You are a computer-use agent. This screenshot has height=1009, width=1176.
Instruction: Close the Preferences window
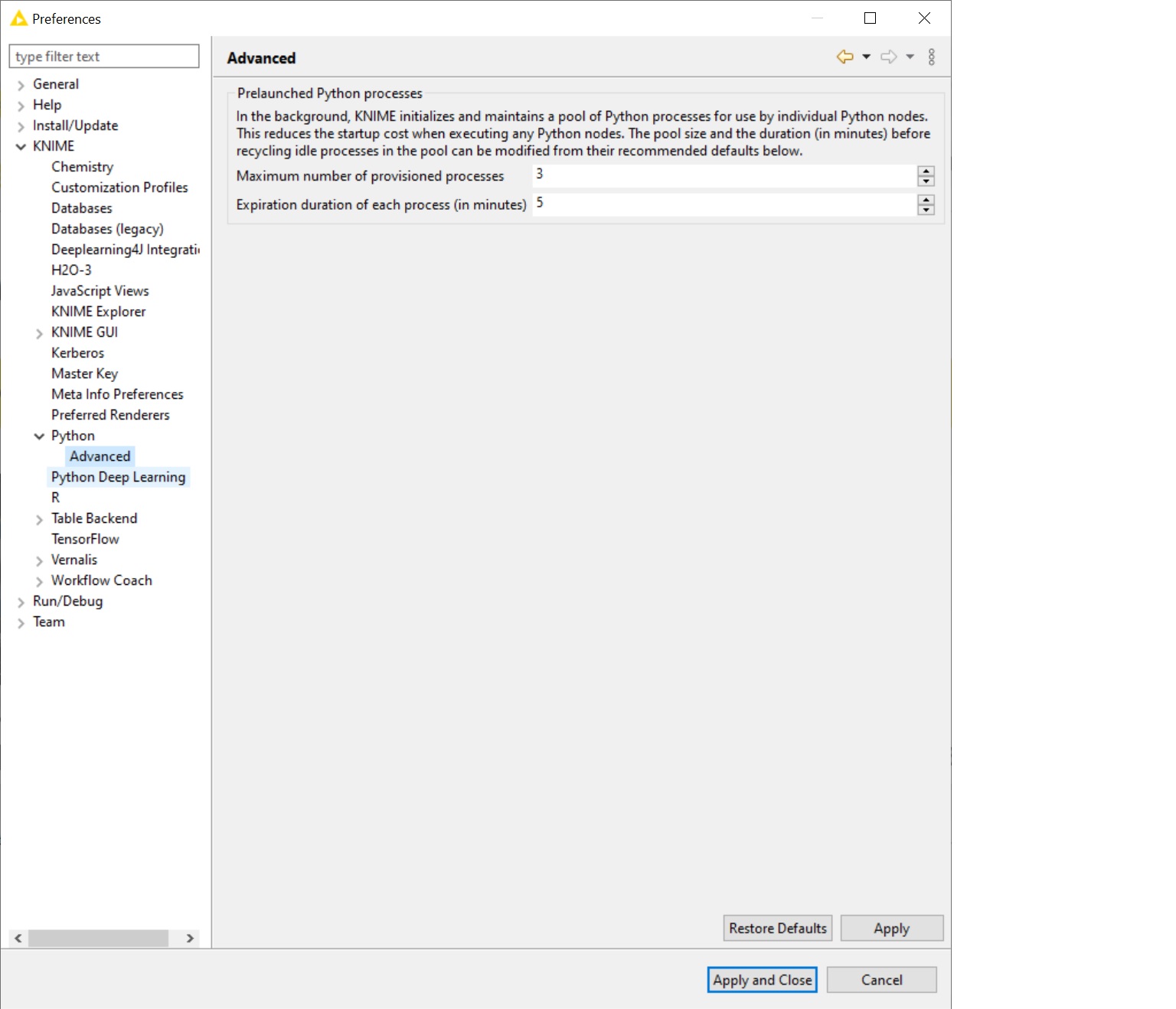pyautogui.click(x=924, y=18)
